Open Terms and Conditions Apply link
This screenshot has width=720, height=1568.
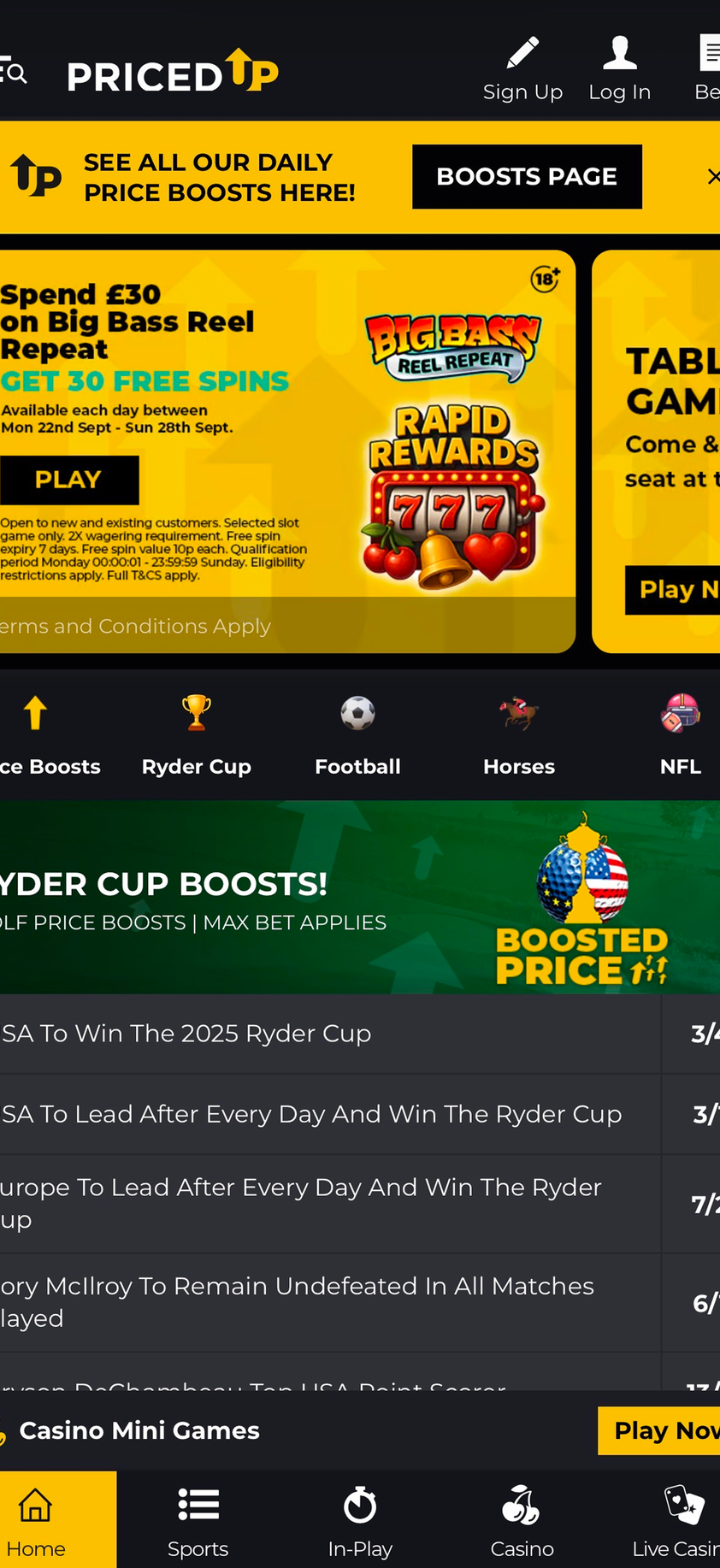click(x=135, y=626)
